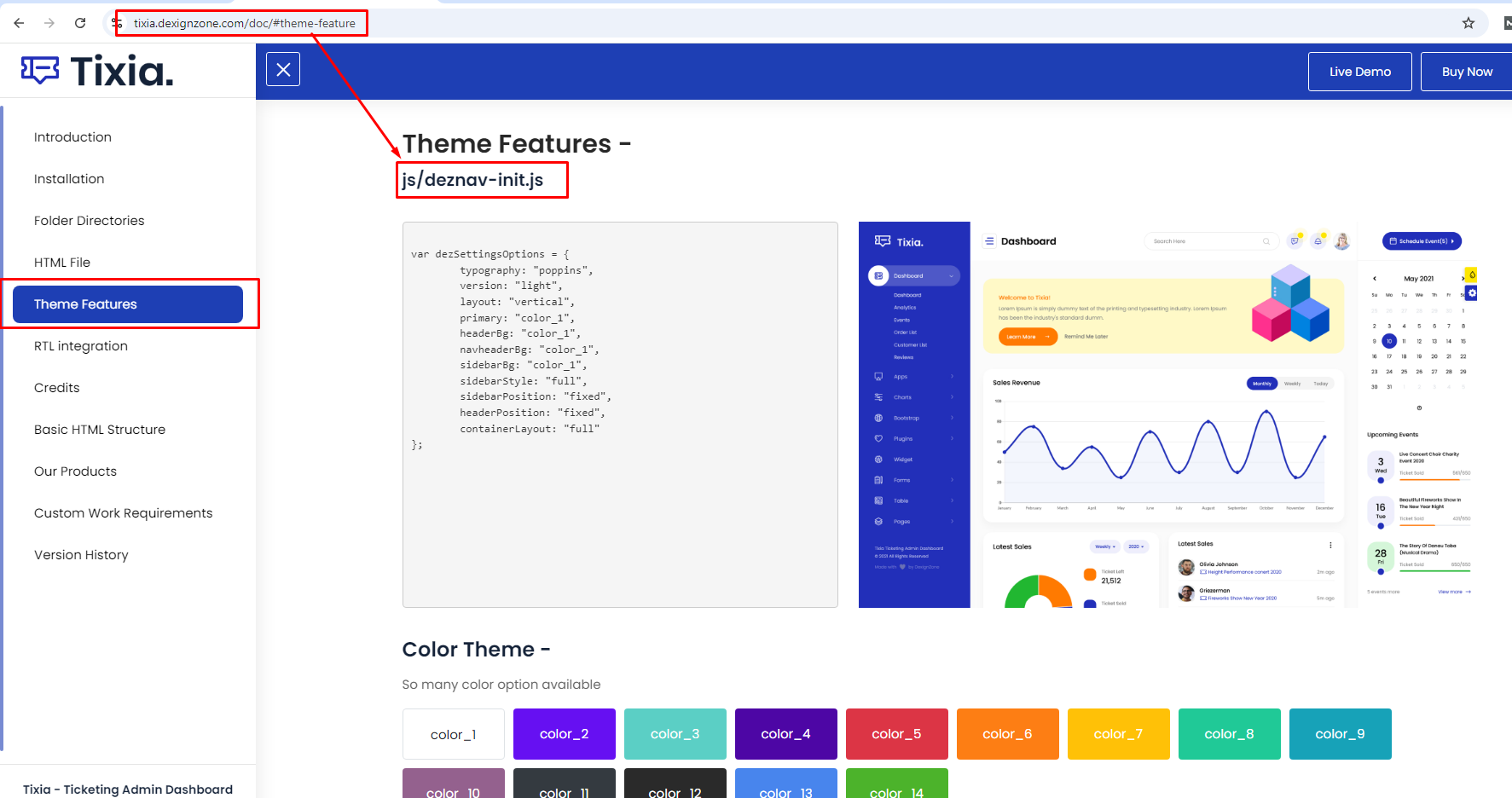Open Custom Work Requirements

(124, 513)
